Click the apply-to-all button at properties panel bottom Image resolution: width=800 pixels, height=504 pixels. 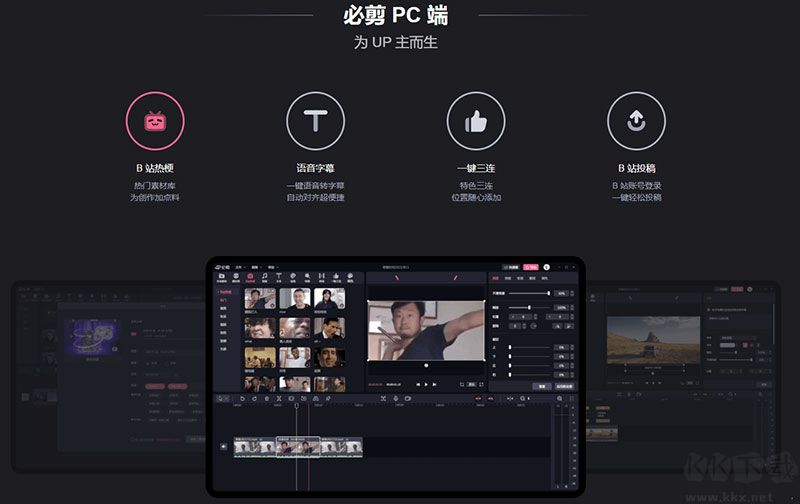[x=564, y=387]
